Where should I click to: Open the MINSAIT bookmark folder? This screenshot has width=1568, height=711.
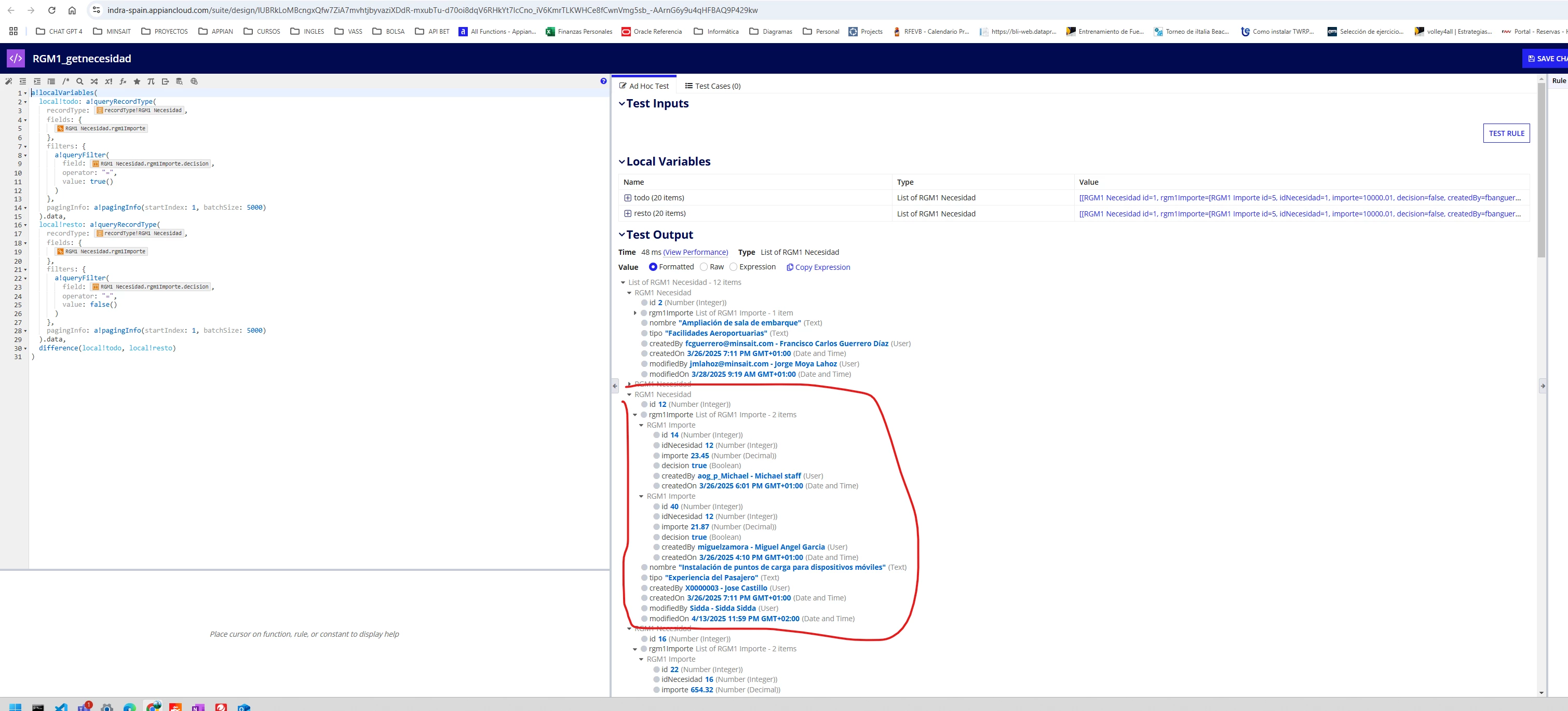click(112, 31)
